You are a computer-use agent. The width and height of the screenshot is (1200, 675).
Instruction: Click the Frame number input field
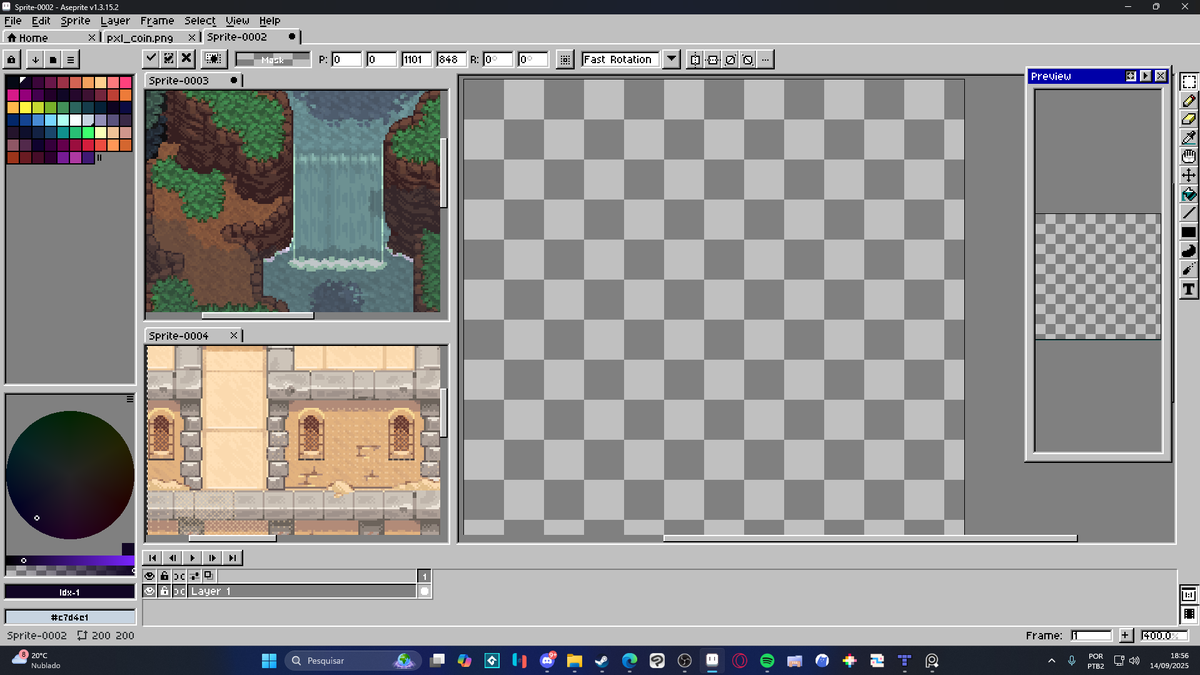tap(1091, 635)
